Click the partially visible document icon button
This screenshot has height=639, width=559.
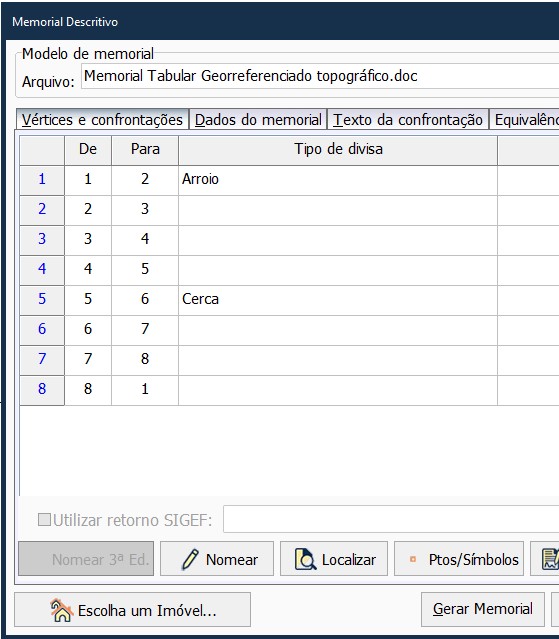545,559
